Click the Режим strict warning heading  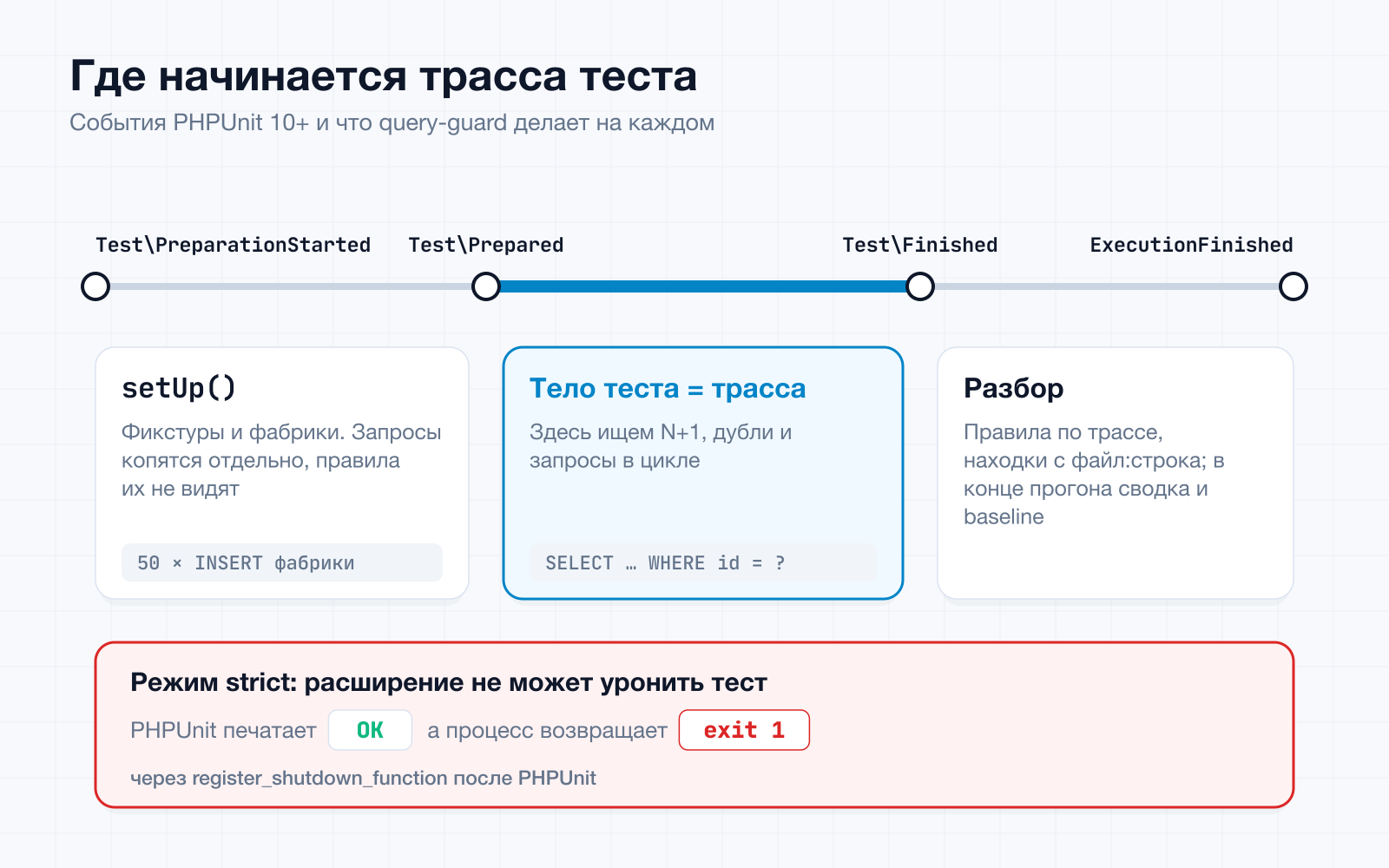[x=449, y=682]
